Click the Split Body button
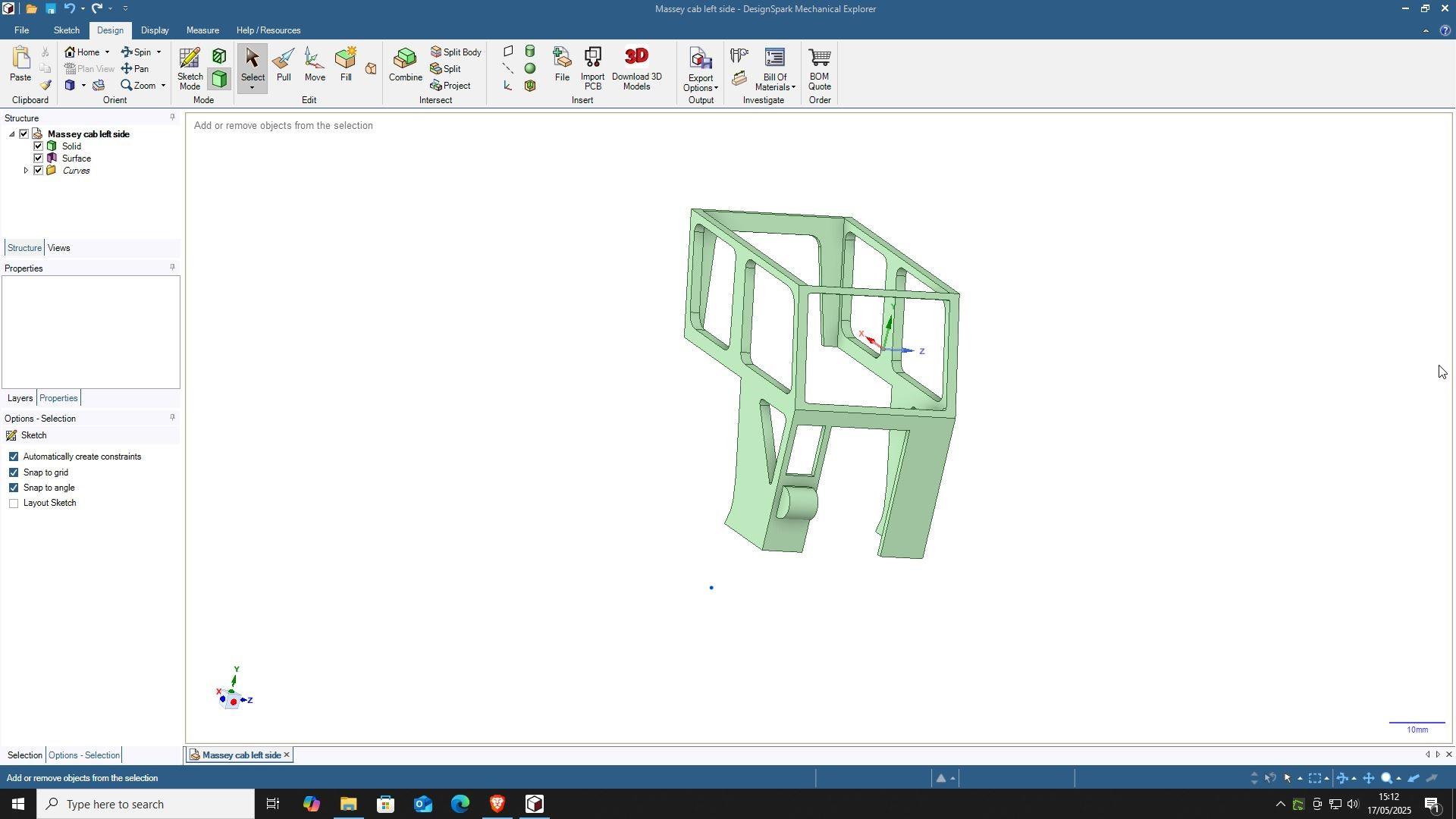1456x819 pixels. click(456, 52)
